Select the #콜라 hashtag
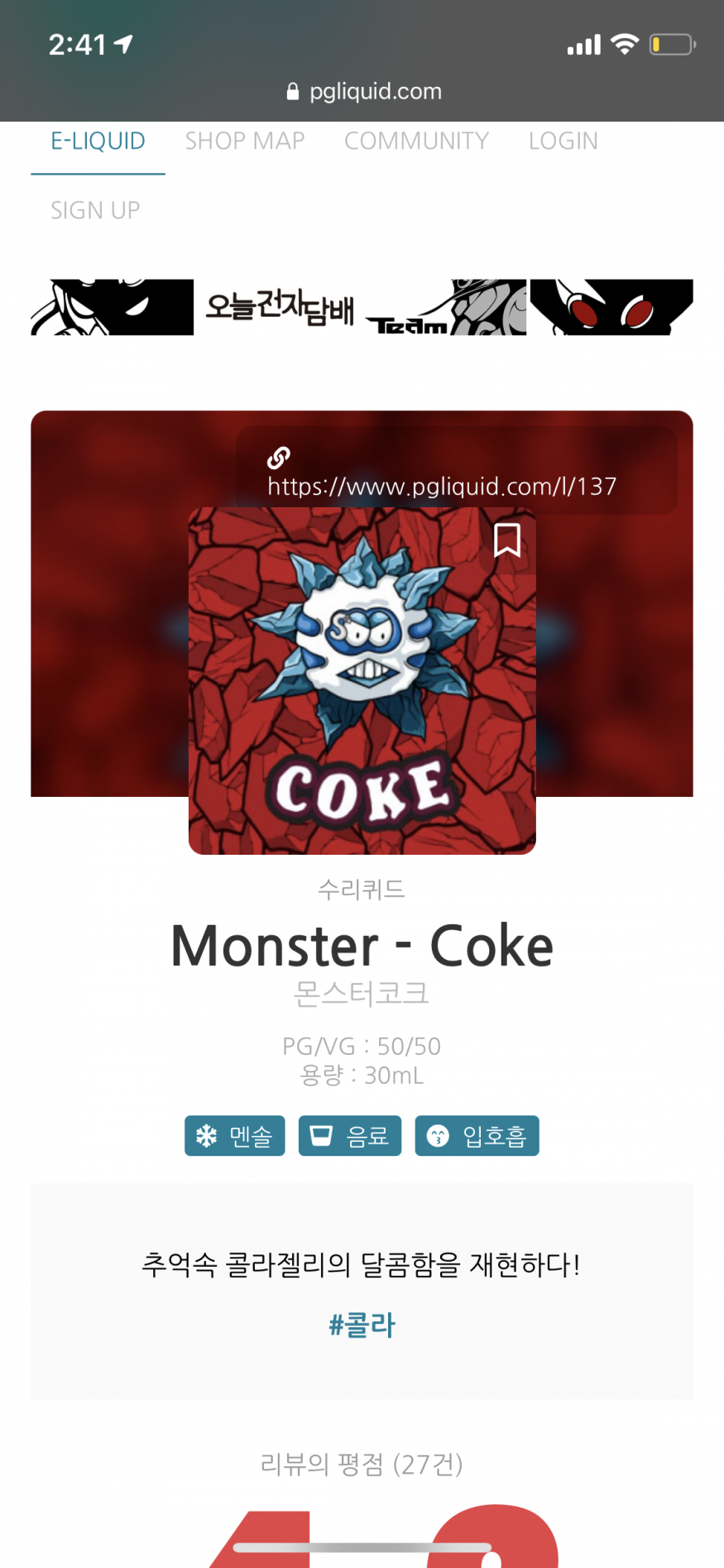The width and height of the screenshot is (724, 1568). pyautogui.click(x=362, y=1325)
